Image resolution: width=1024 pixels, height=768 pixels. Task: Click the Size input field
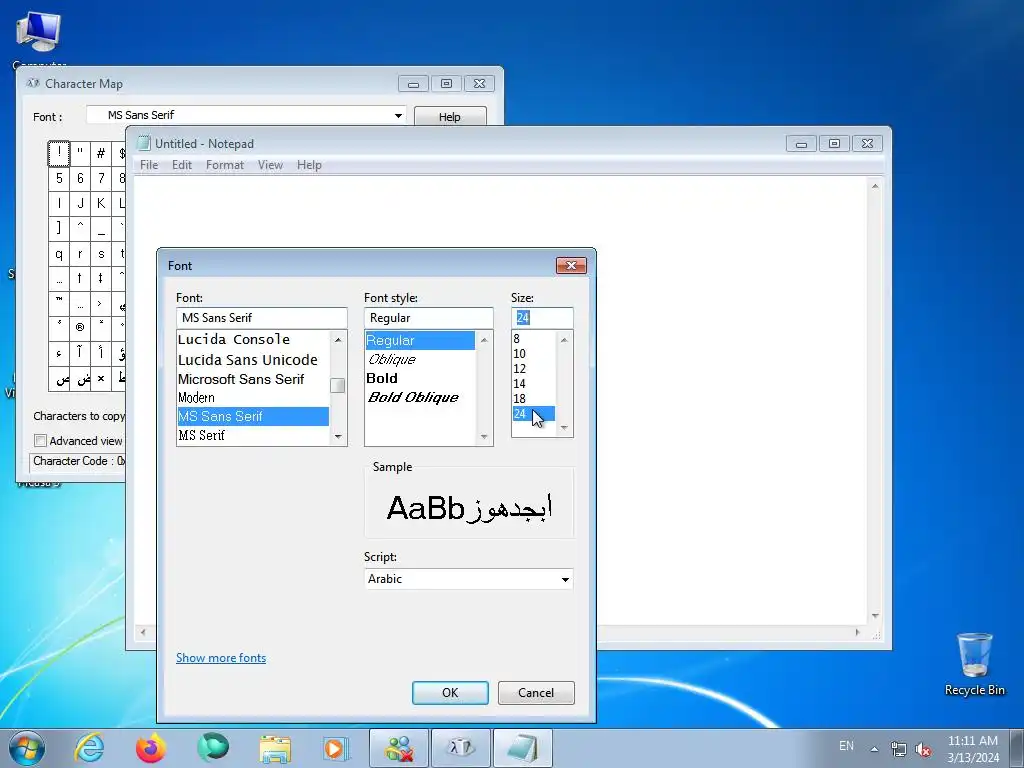[542, 318]
